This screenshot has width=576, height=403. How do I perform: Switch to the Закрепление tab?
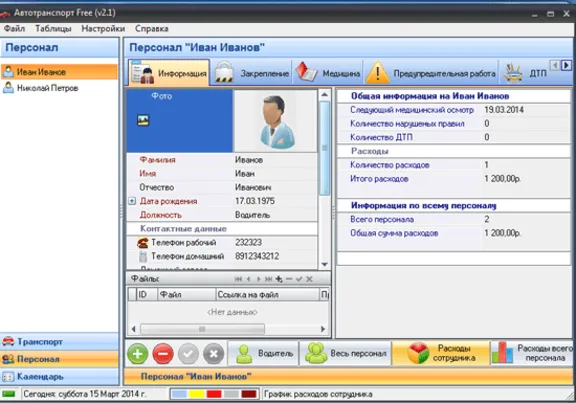click(251, 73)
